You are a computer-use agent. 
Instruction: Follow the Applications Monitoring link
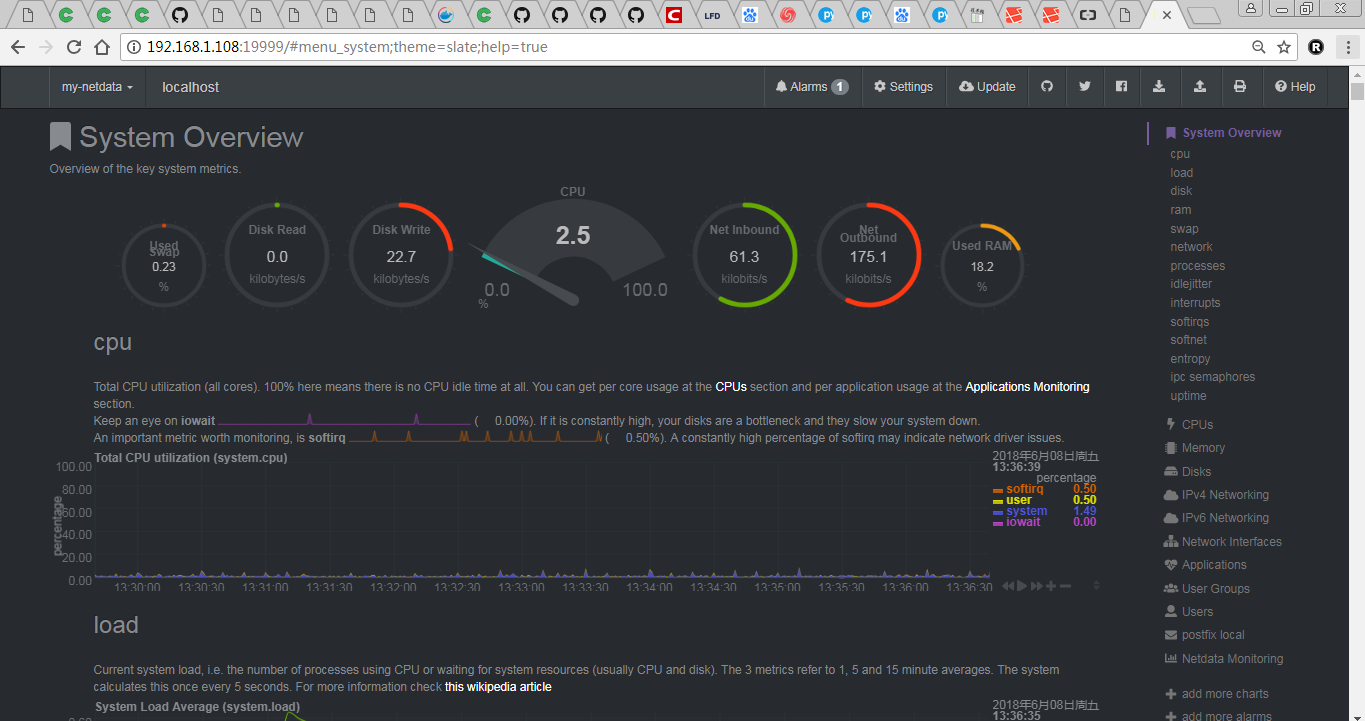(1027, 387)
